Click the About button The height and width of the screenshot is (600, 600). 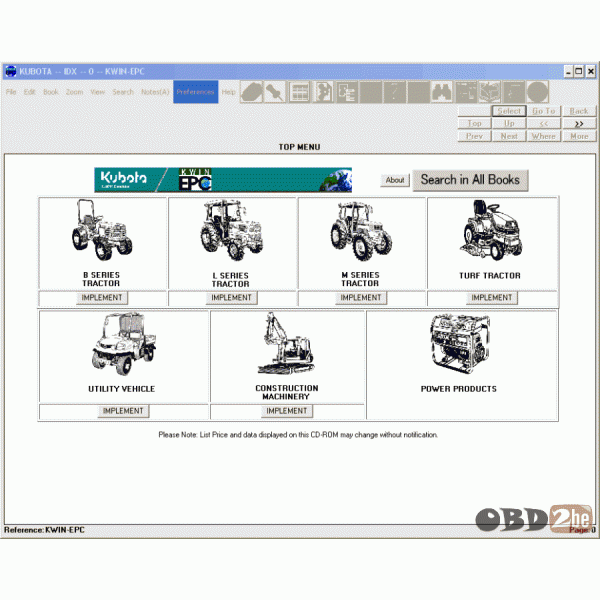click(x=395, y=180)
